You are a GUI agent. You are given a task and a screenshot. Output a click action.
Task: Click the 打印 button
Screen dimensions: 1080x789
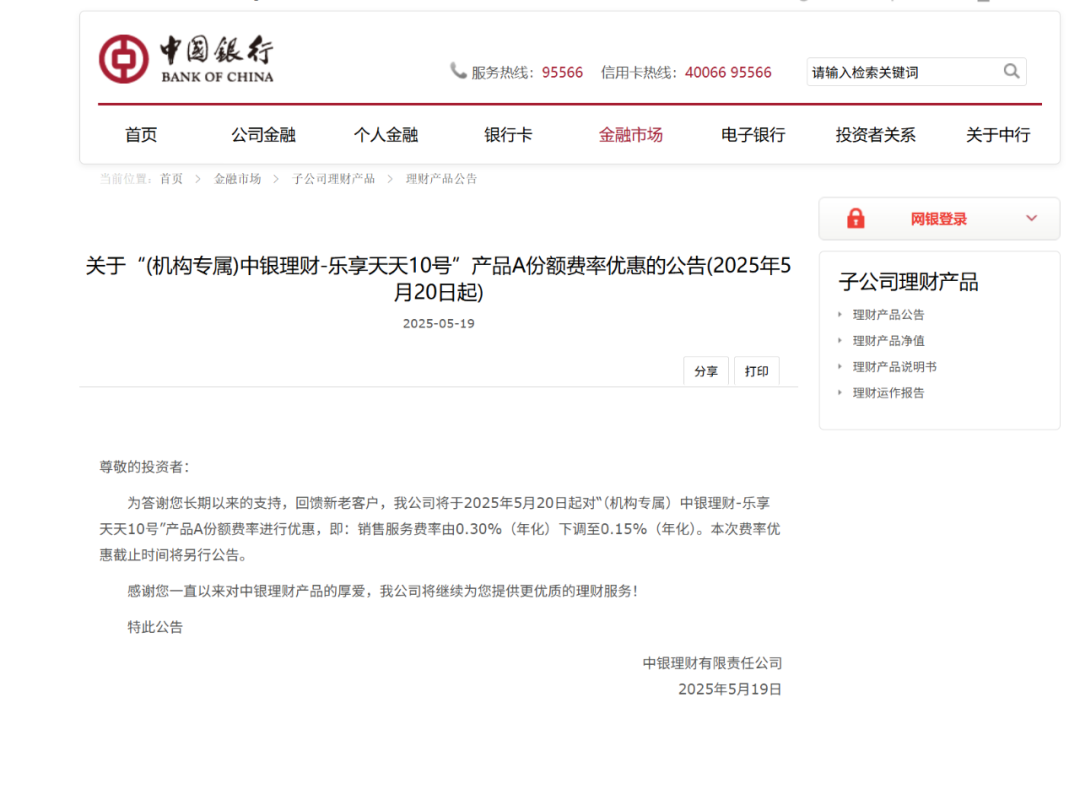[756, 371]
